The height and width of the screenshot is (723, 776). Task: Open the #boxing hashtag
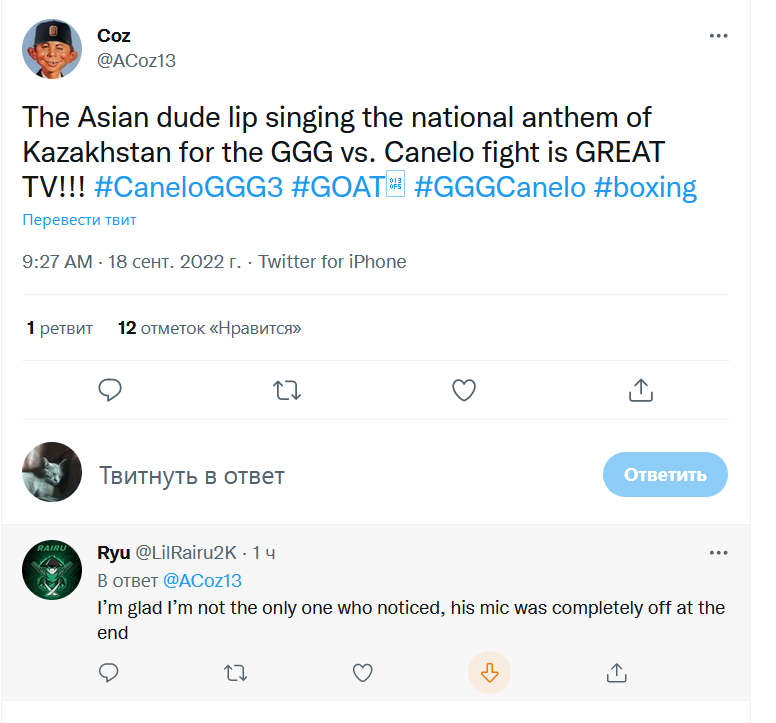coord(645,187)
